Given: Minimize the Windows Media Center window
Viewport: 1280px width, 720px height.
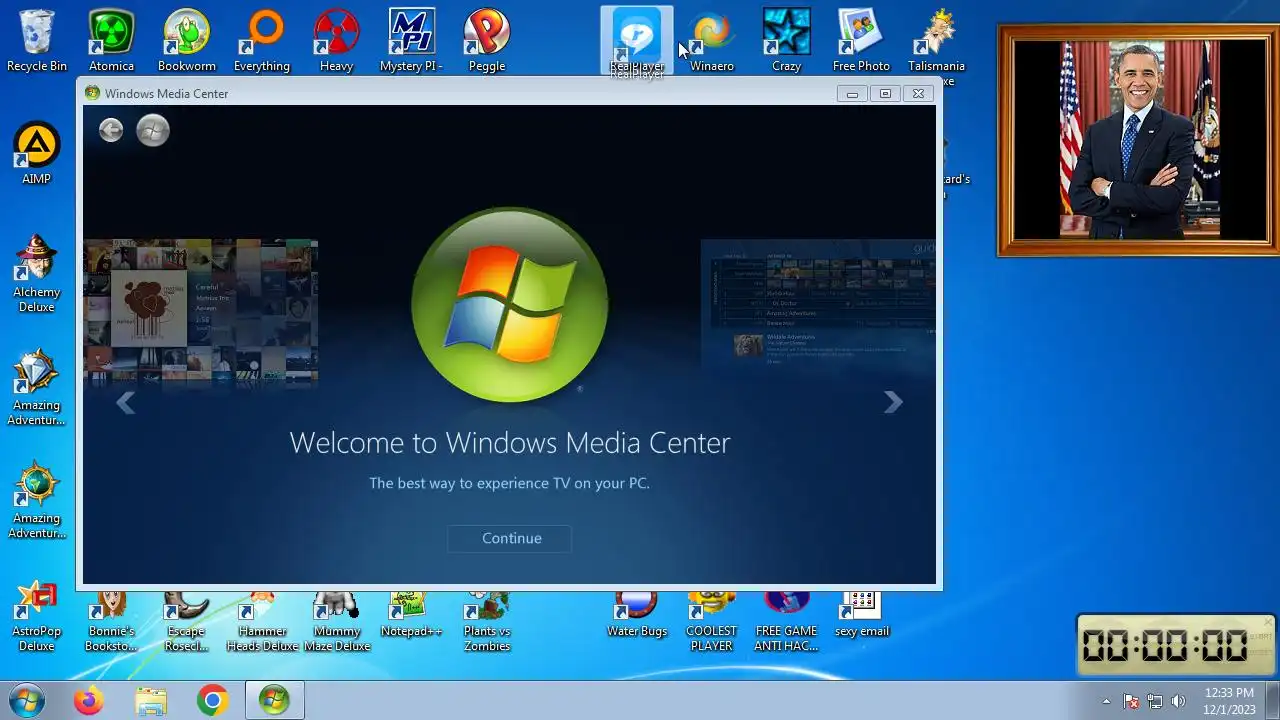Looking at the screenshot, I should coord(852,94).
